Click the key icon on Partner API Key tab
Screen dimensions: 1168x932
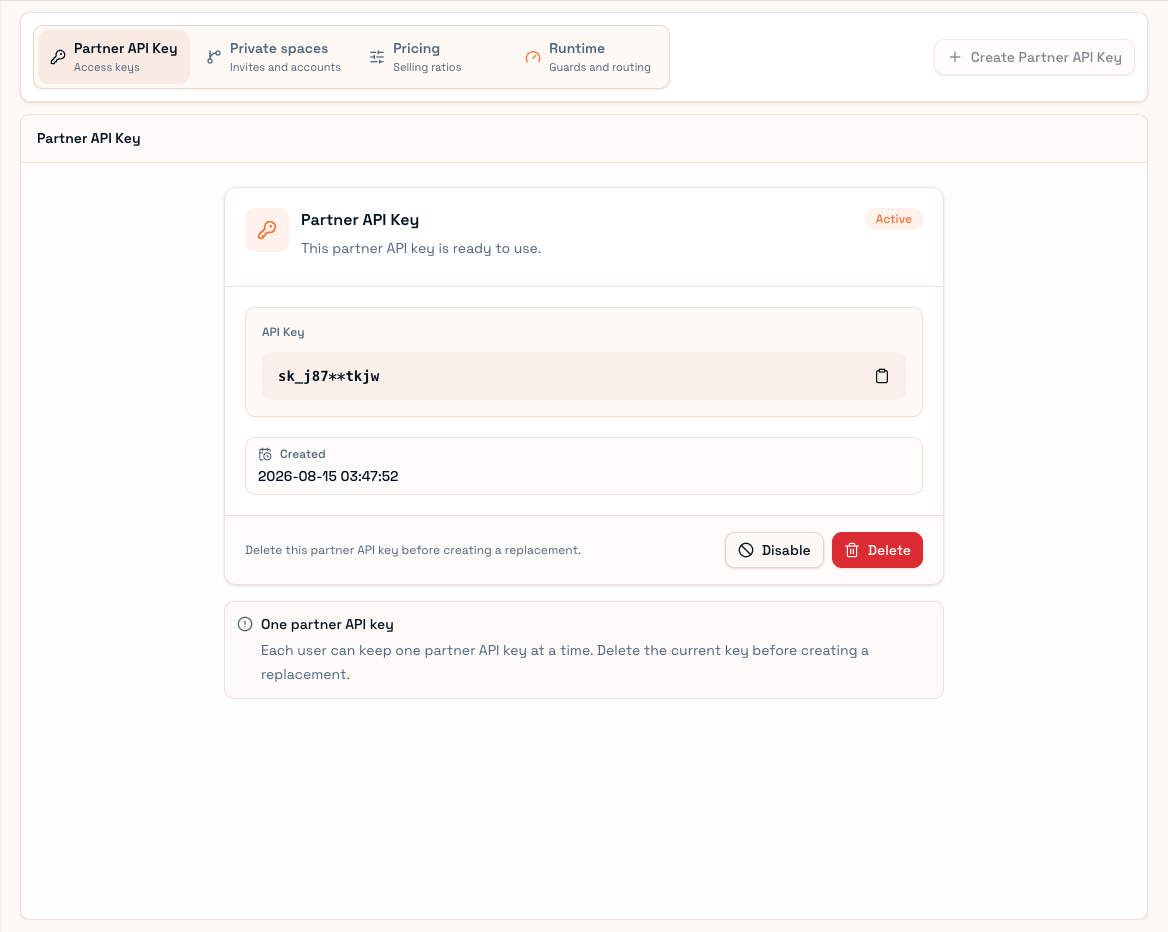57,57
